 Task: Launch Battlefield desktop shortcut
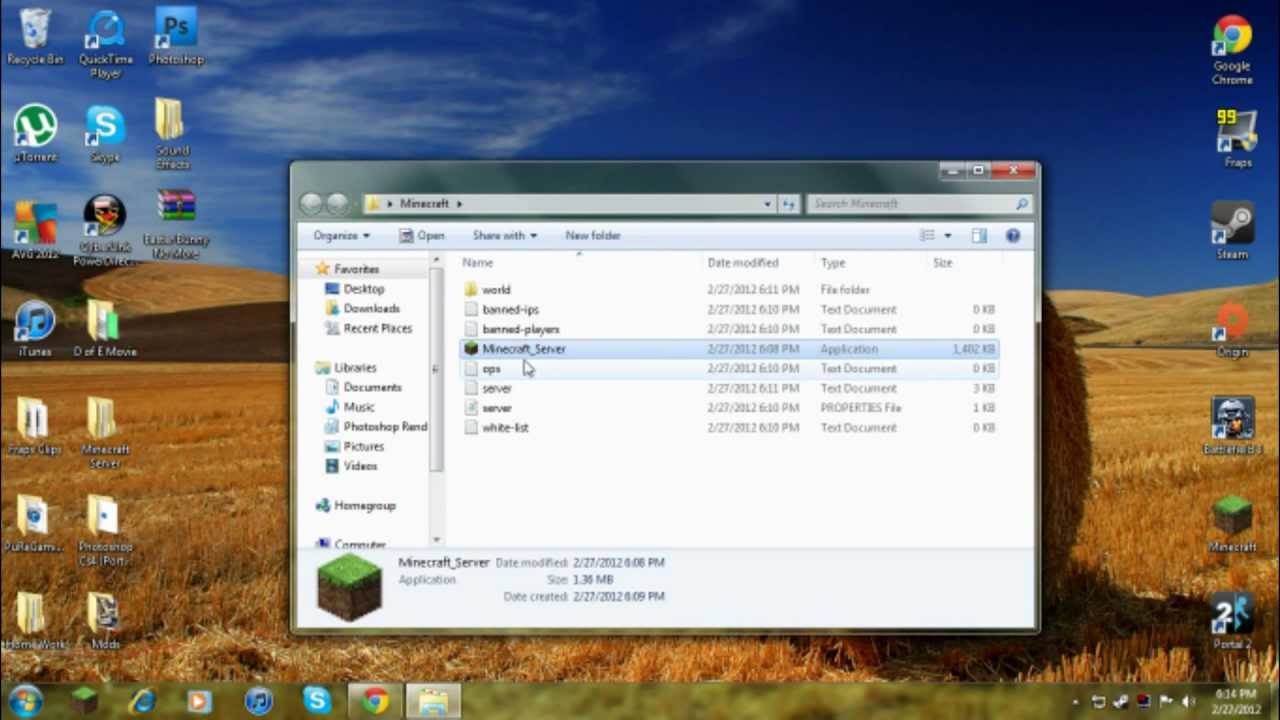(x=1232, y=426)
